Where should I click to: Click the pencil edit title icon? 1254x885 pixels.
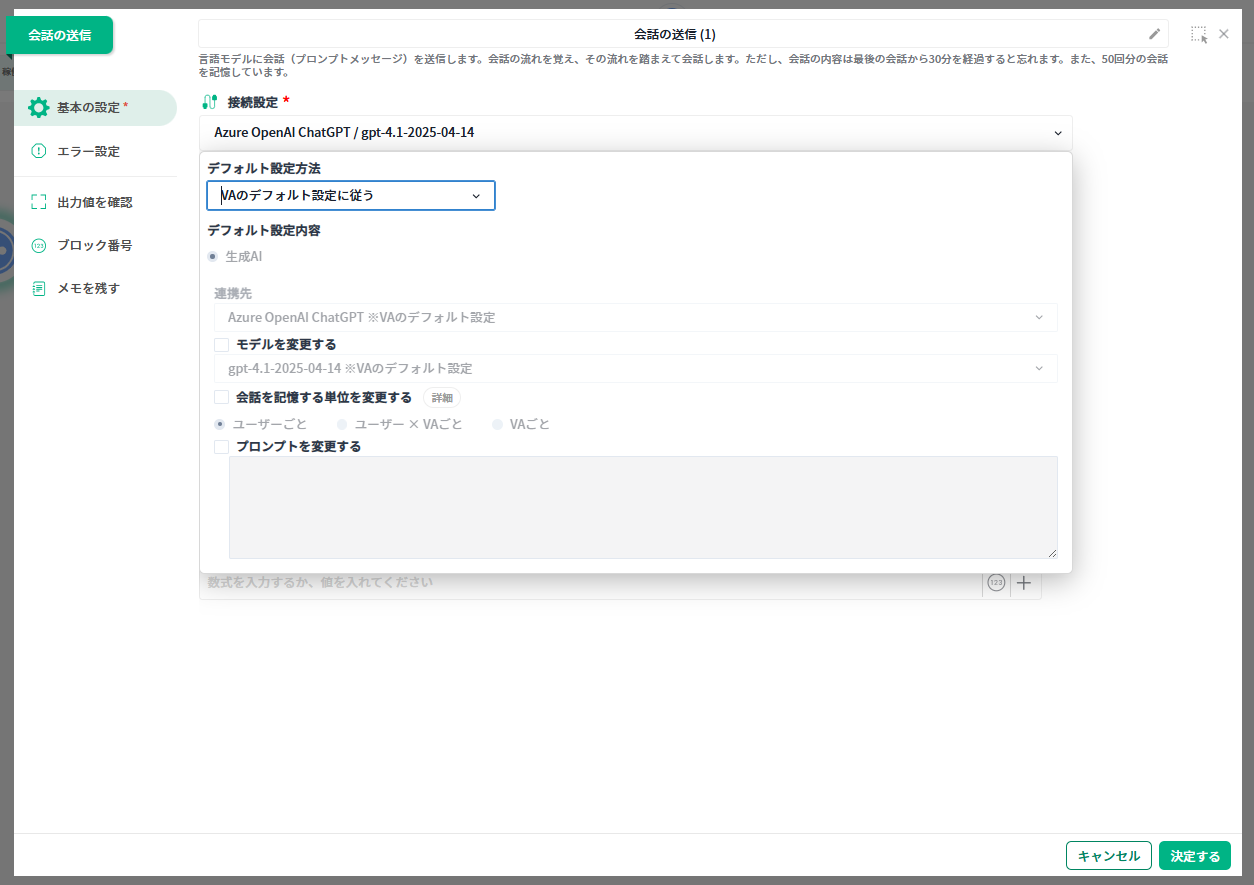(x=1154, y=34)
